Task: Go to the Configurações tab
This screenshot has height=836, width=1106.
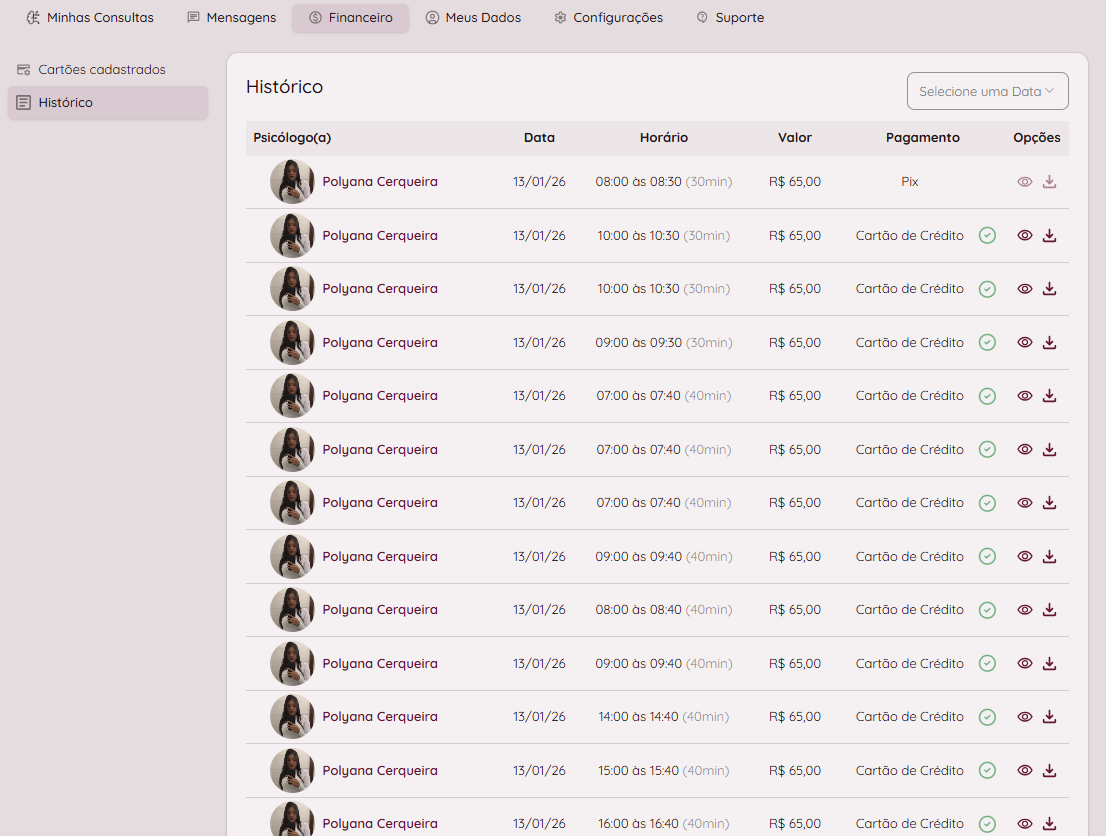Action: coord(608,18)
